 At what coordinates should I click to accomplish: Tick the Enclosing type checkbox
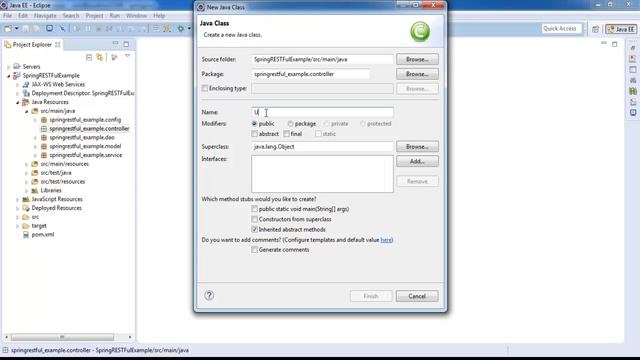205,88
